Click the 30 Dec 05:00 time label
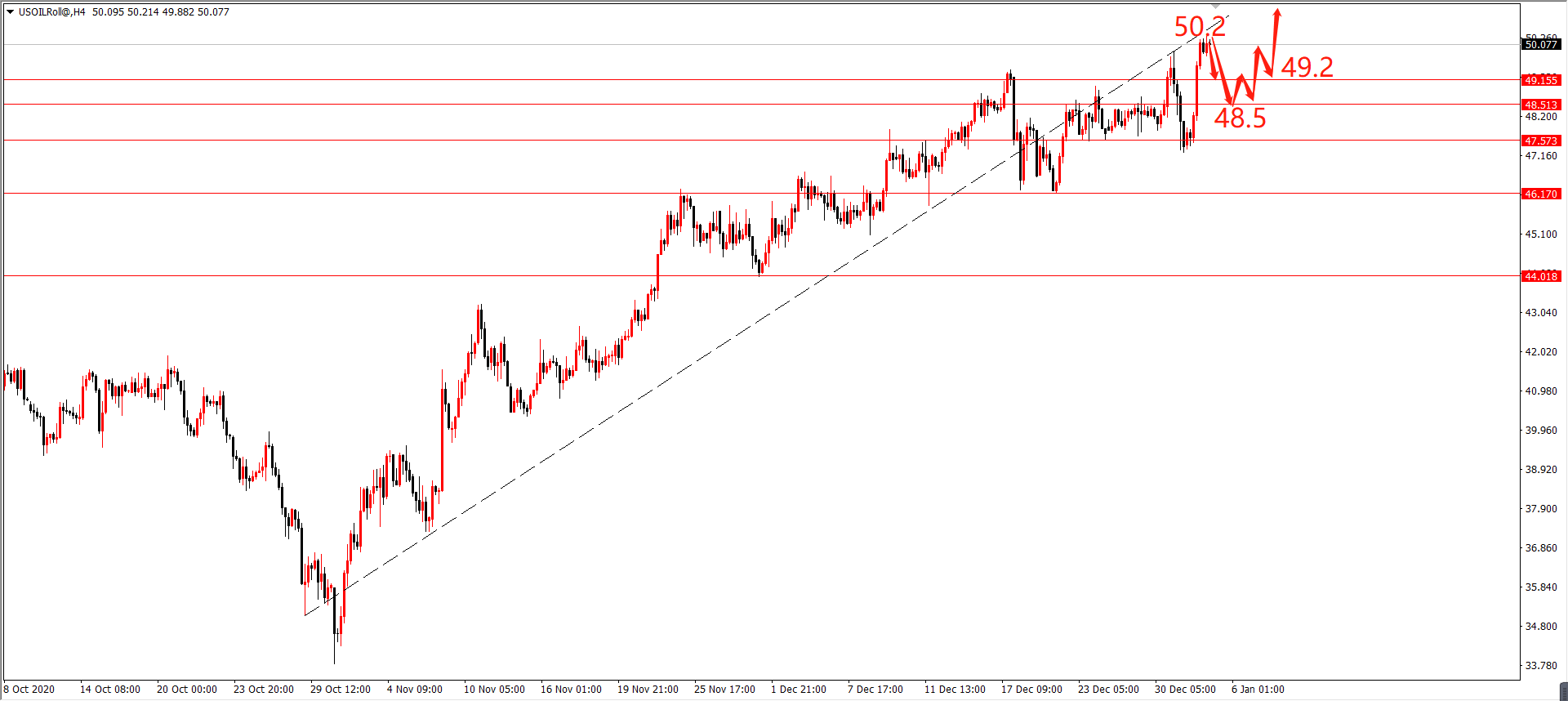 (1185, 690)
